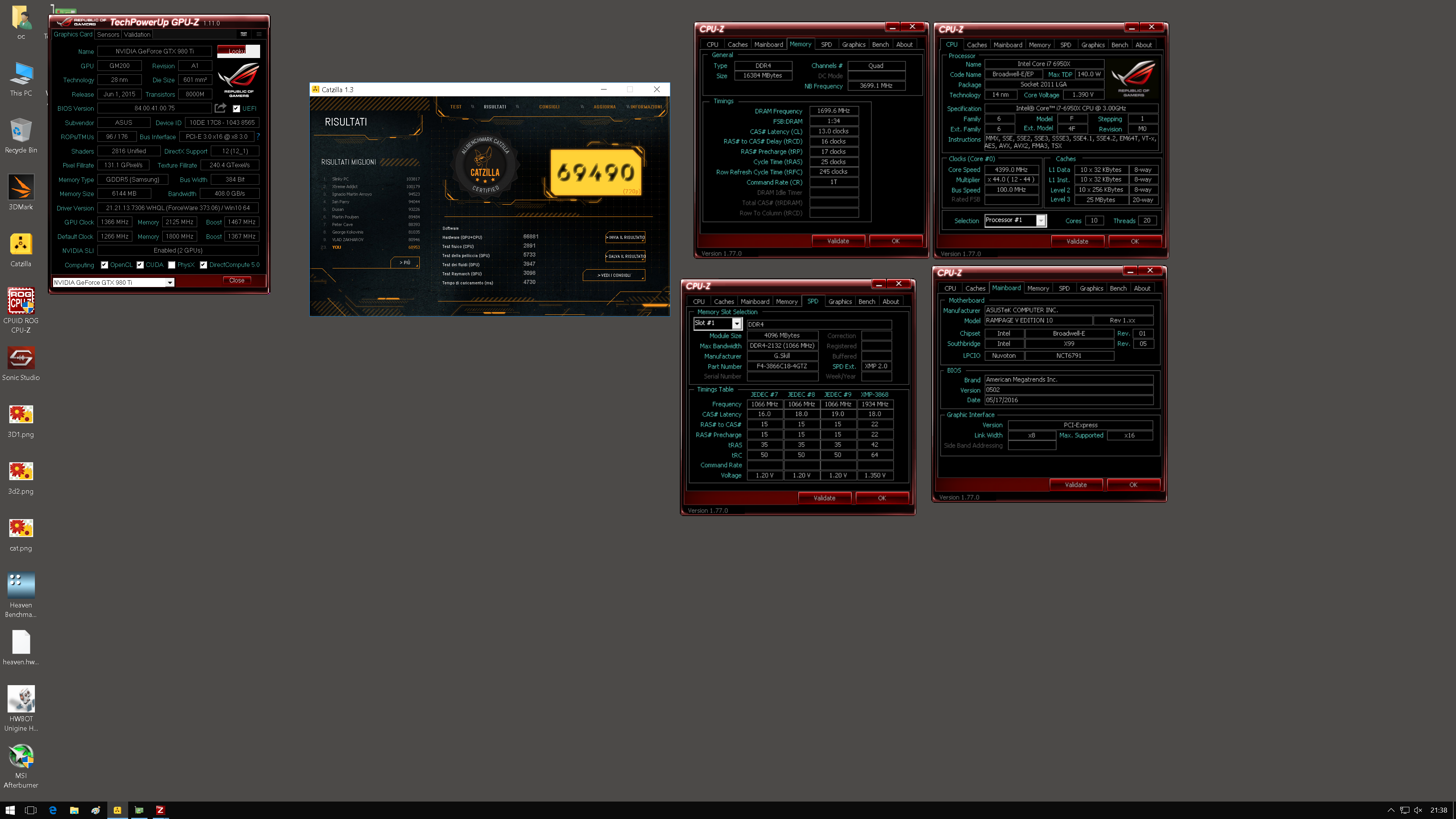Open the CONSIGLI tab in Catzilla
The width and height of the screenshot is (1456, 819).
[x=549, y=107]
